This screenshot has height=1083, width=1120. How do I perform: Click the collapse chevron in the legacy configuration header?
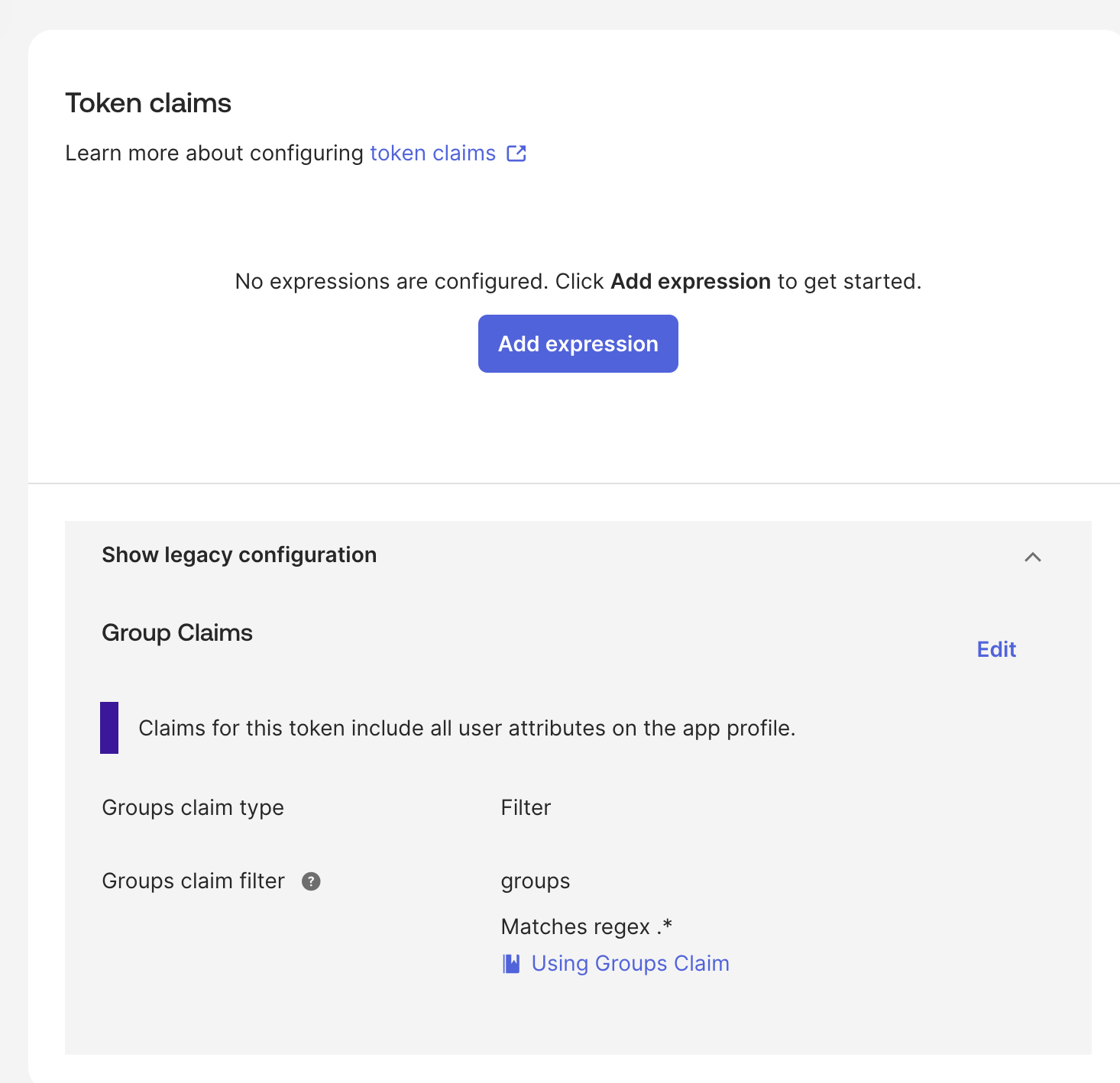click(1033, 557)
